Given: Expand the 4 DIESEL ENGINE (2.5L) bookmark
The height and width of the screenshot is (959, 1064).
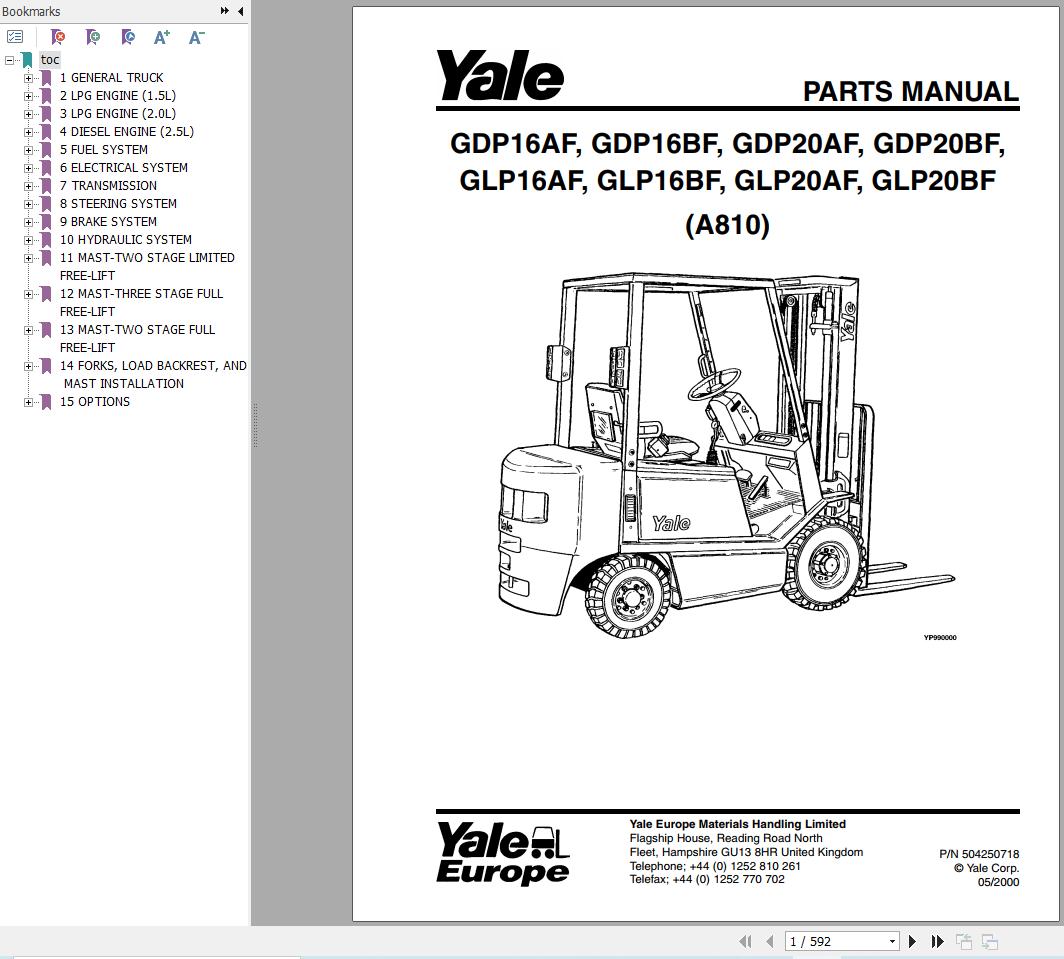Looking at the screenshot, I should pos(28,132).
